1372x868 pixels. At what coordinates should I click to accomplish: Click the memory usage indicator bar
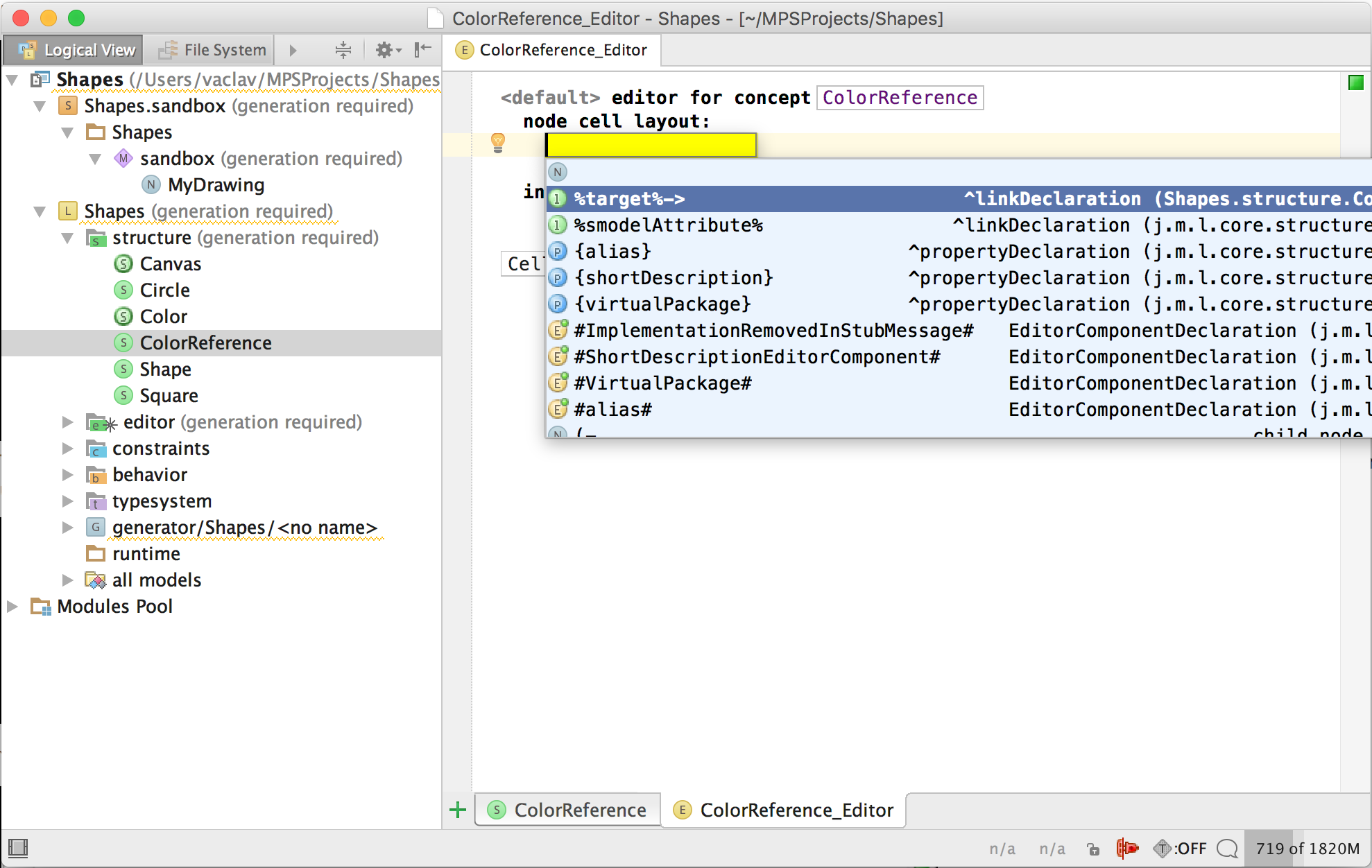pos(1307,848)
